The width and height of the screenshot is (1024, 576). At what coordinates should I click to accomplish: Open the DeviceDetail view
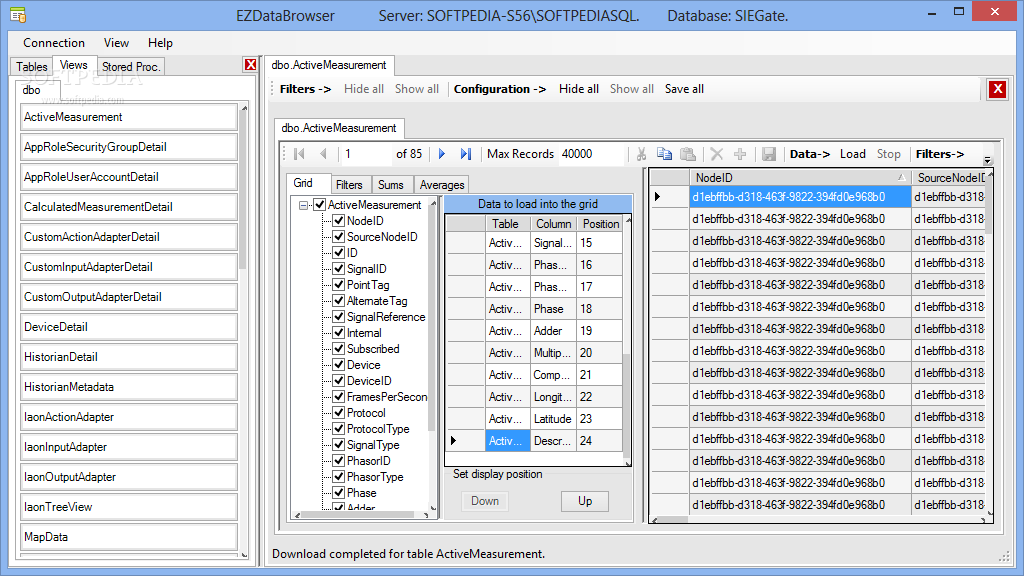coord(129,327)
